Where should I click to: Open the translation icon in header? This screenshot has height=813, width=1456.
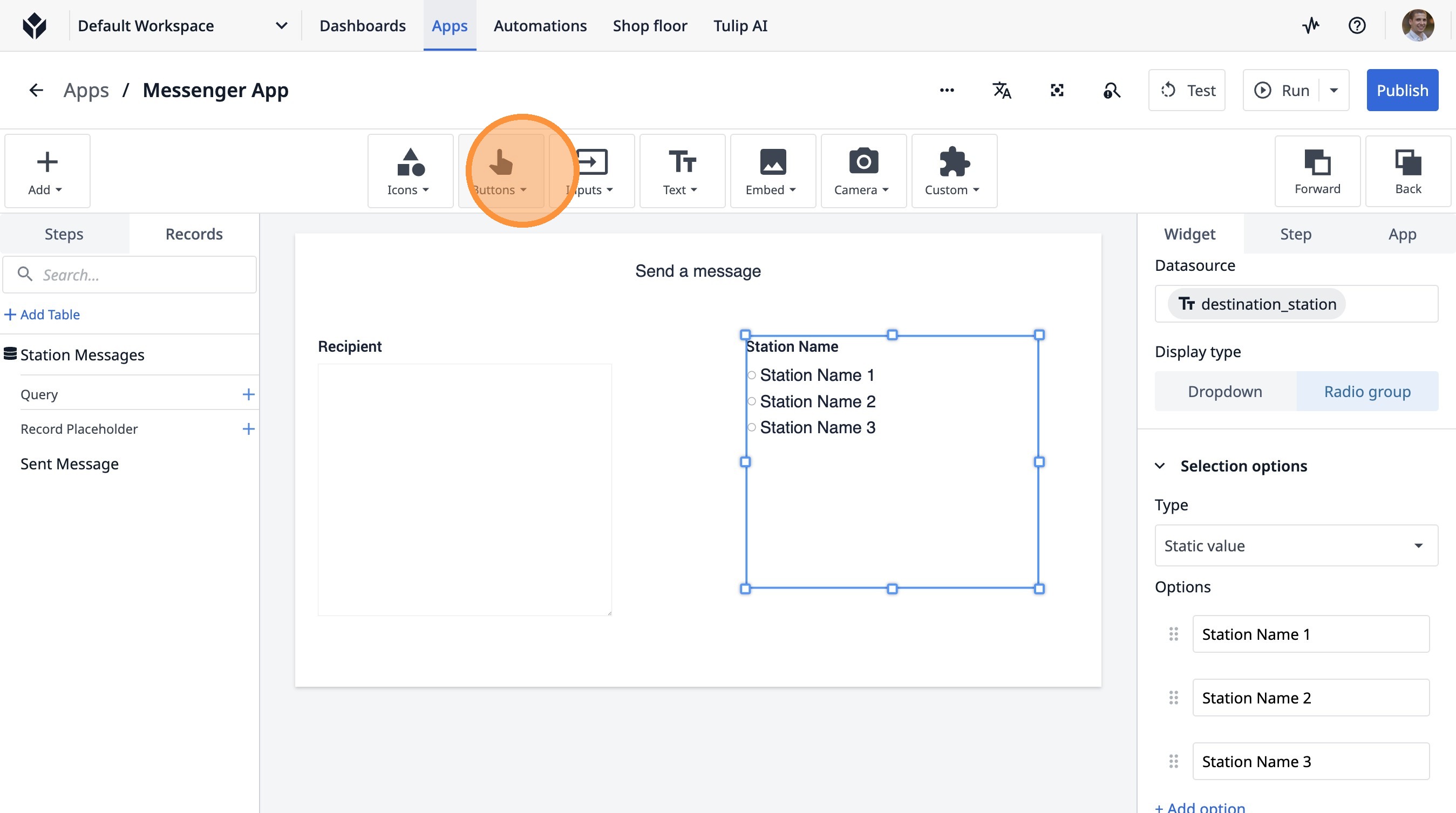pos(1002,91)
